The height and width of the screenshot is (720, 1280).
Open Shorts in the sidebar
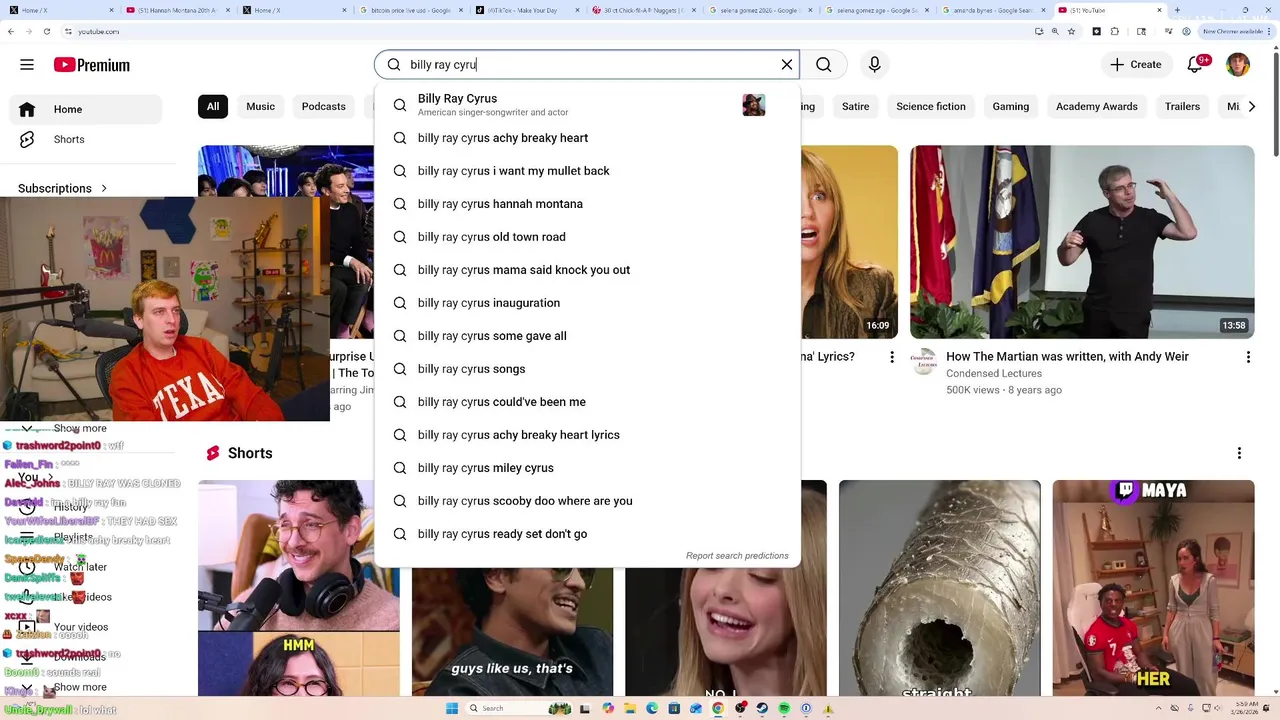point(85,139)
